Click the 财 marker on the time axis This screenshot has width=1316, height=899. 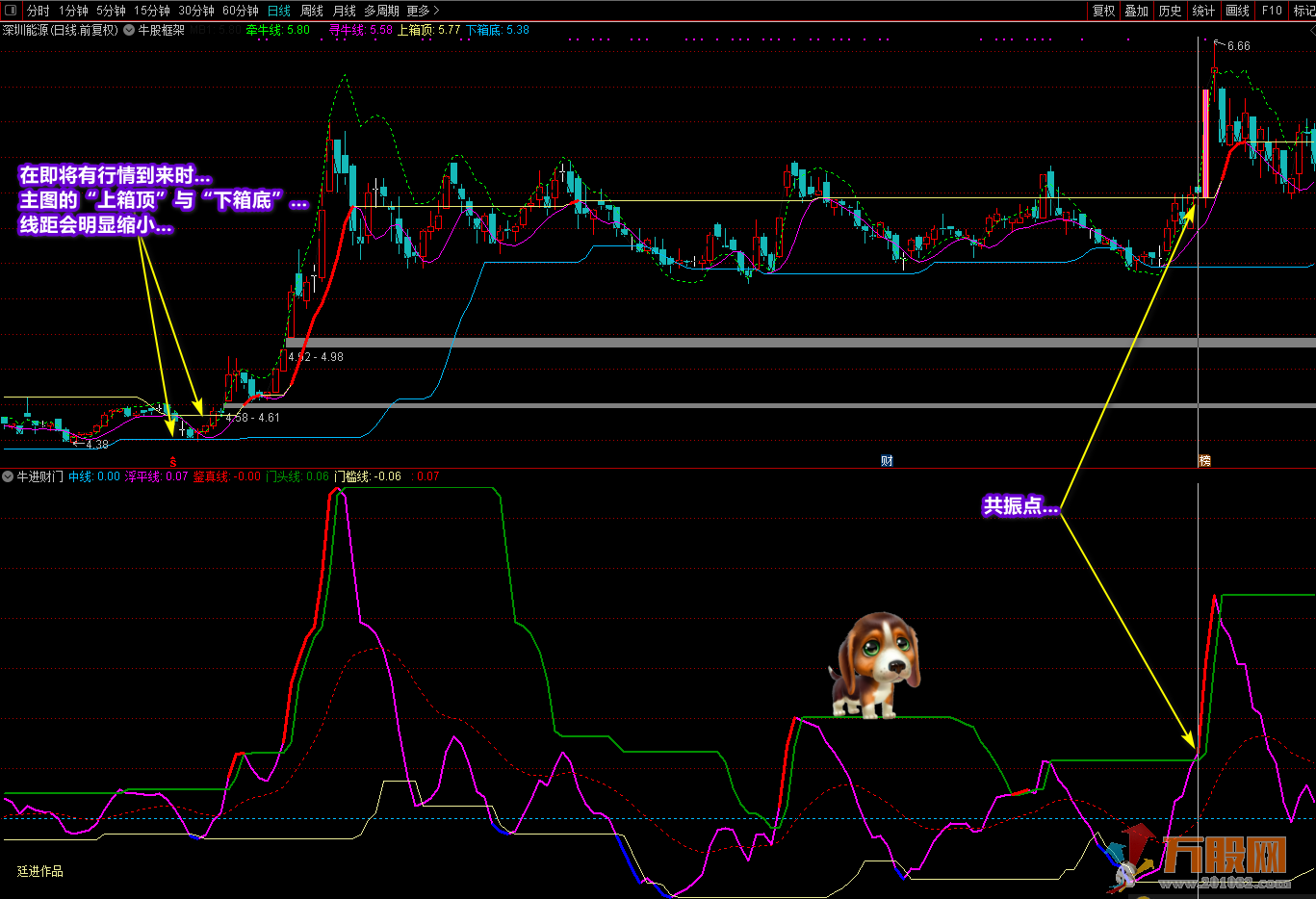[887, 461]
